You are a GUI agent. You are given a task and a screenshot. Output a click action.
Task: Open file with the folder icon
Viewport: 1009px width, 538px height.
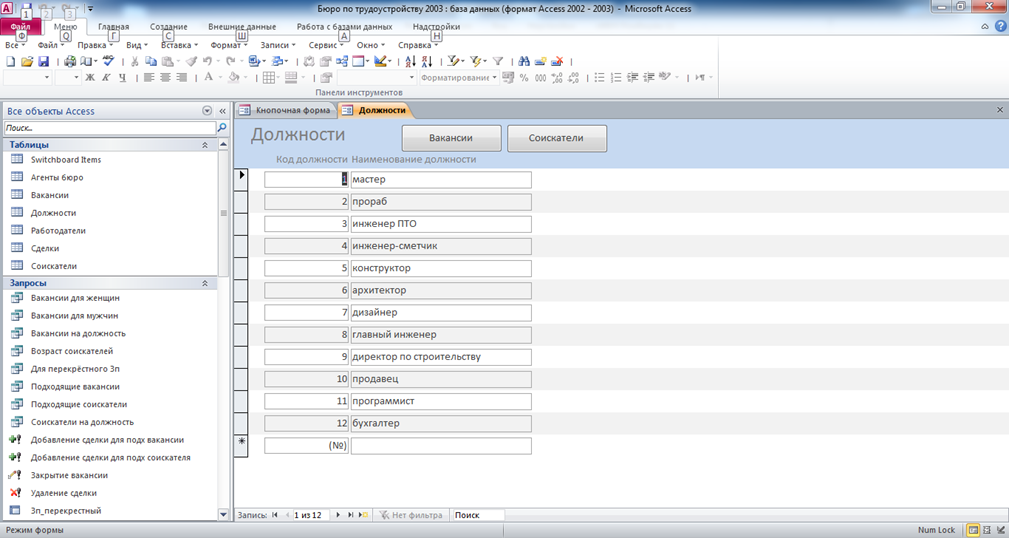(27, 61)
